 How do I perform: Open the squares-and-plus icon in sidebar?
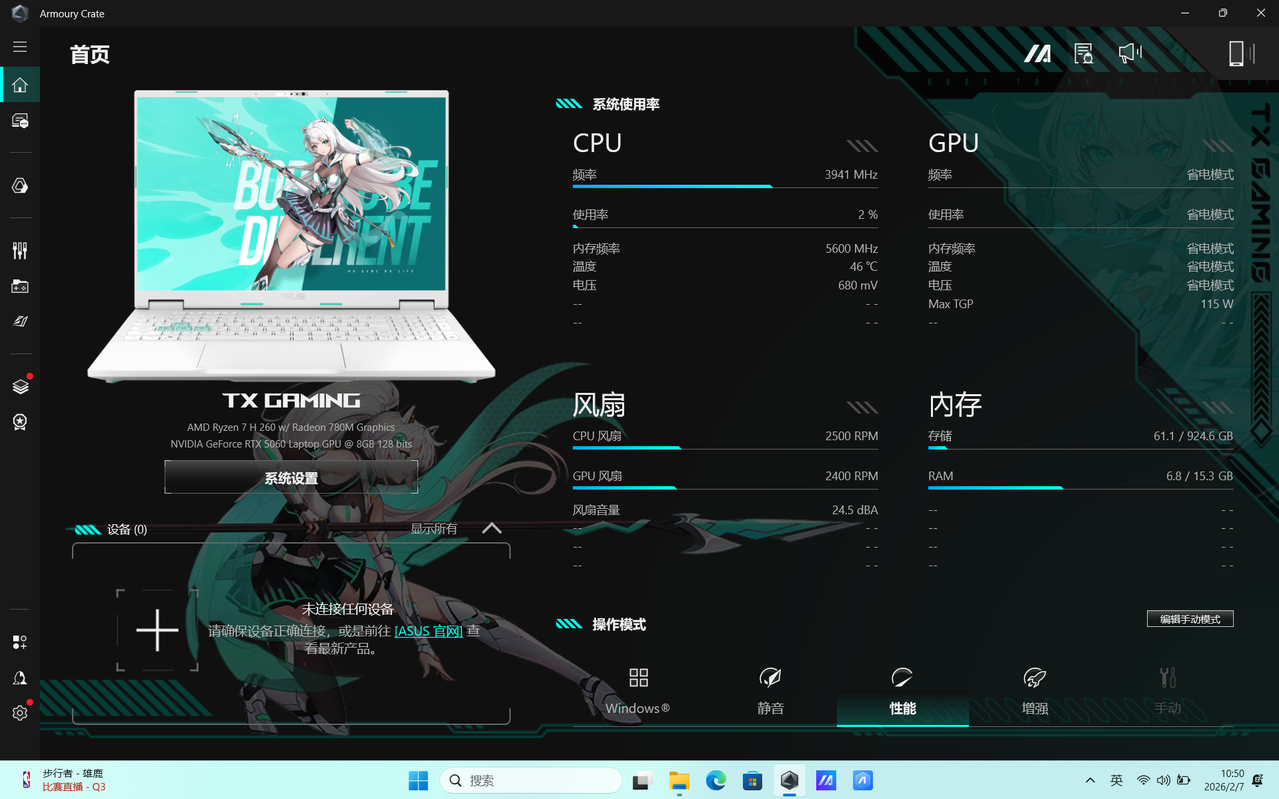tap(20, 642)
